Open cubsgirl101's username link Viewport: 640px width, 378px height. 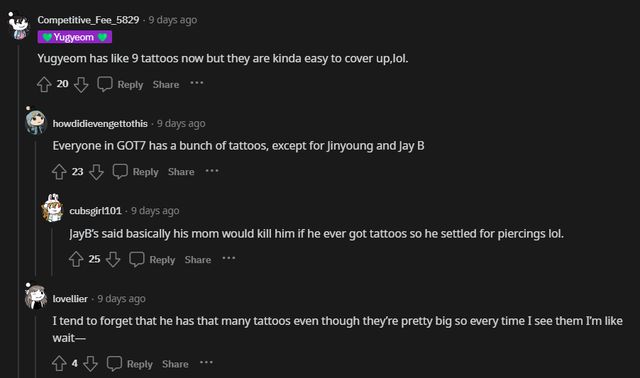click(95, 211)
